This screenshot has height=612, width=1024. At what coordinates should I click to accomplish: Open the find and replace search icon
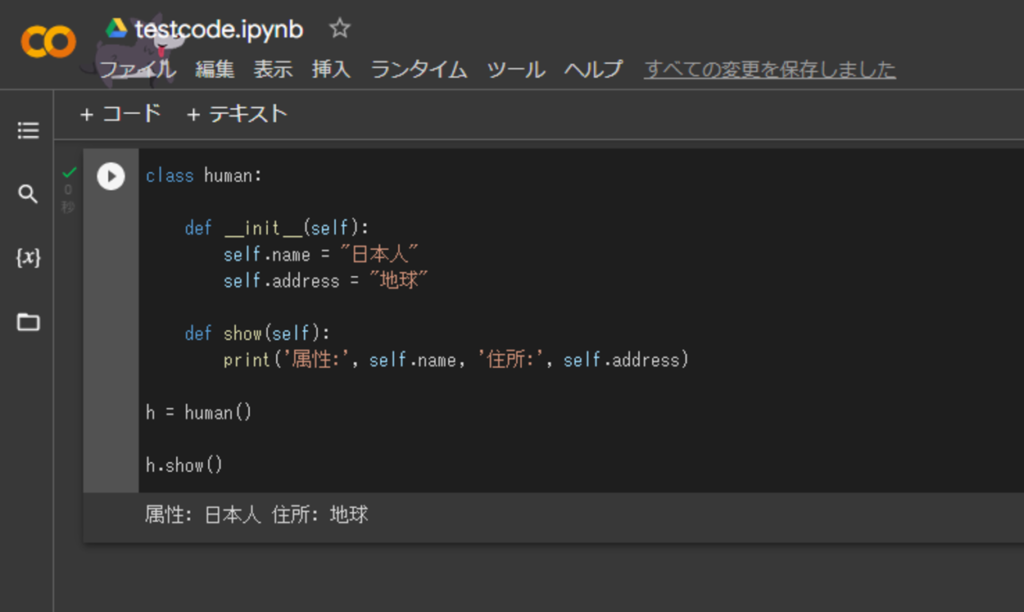click(27, 194)
